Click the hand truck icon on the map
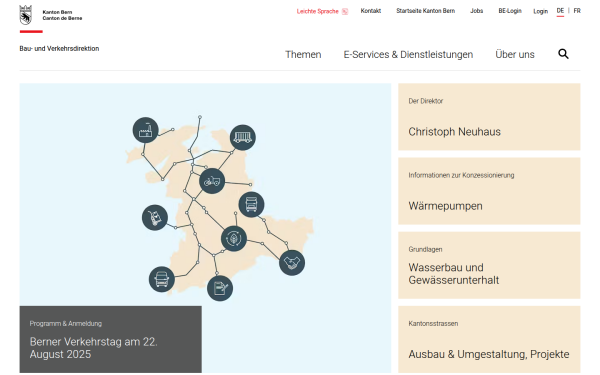 (x=155, y=218)
